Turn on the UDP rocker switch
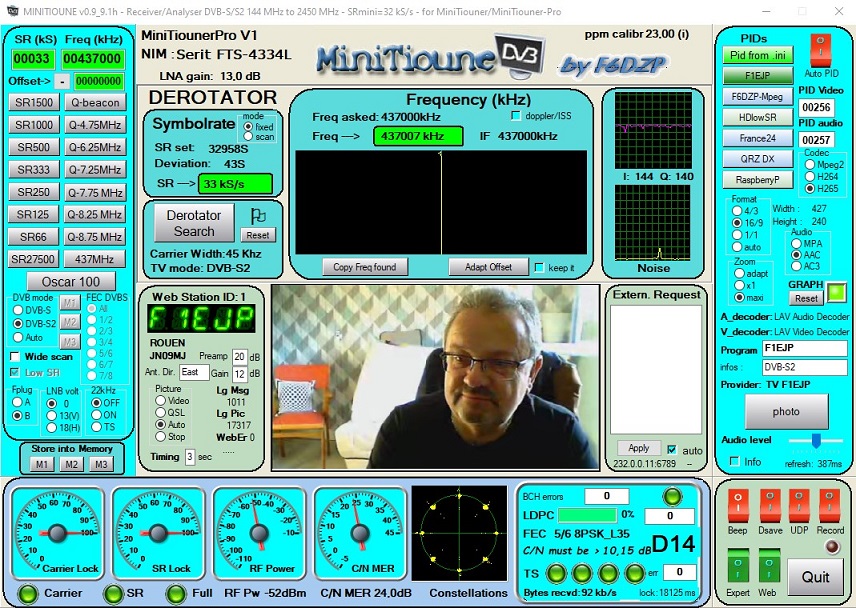 (798, 506)
